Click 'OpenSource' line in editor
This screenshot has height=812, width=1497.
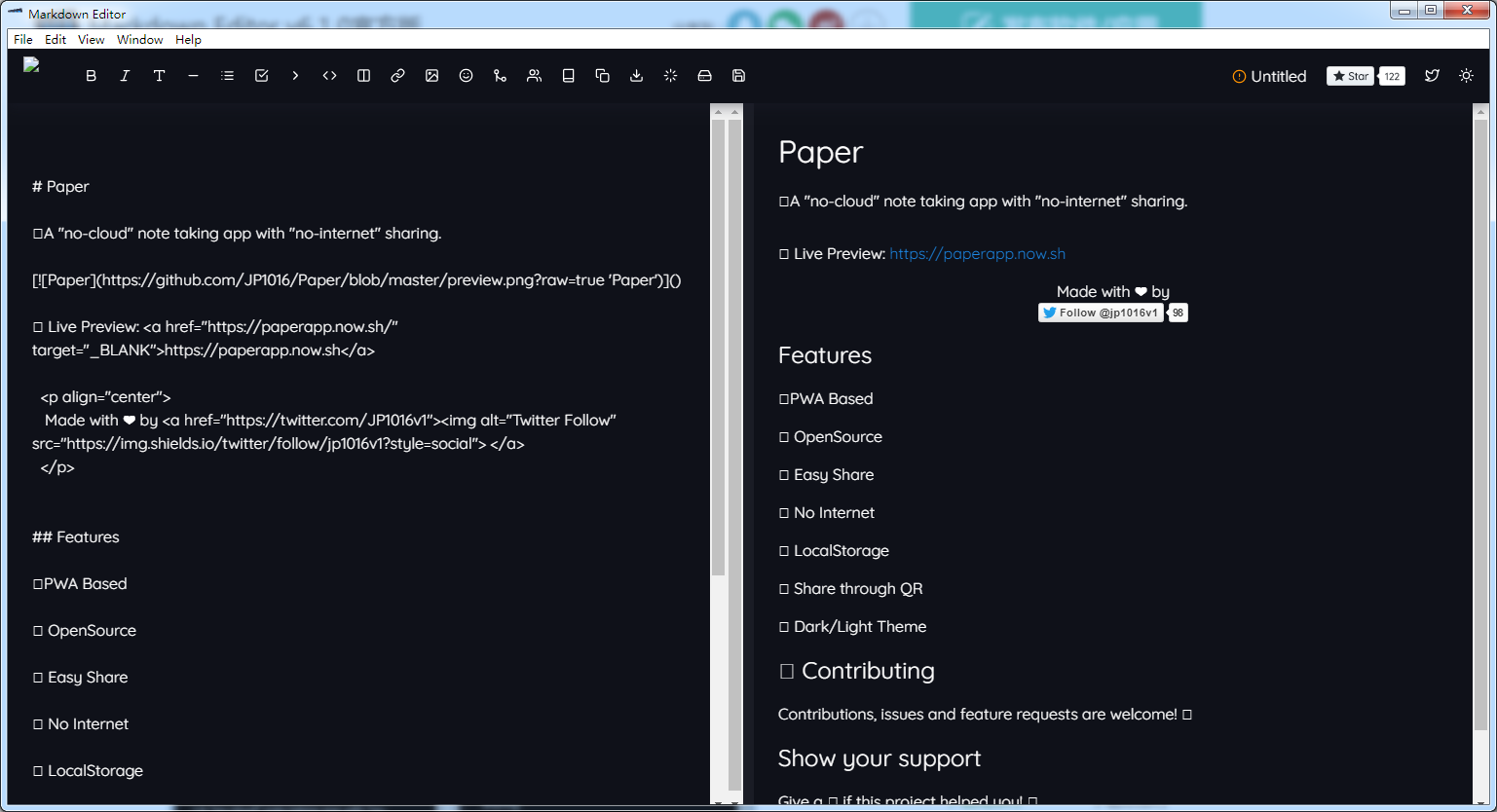85,631
